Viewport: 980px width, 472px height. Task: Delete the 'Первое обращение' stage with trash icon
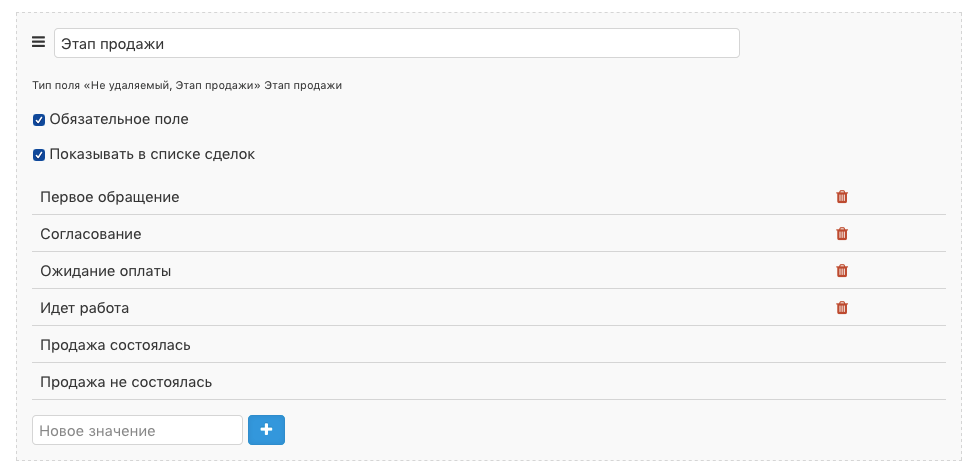pyautogui.click(x=842, y=196)
